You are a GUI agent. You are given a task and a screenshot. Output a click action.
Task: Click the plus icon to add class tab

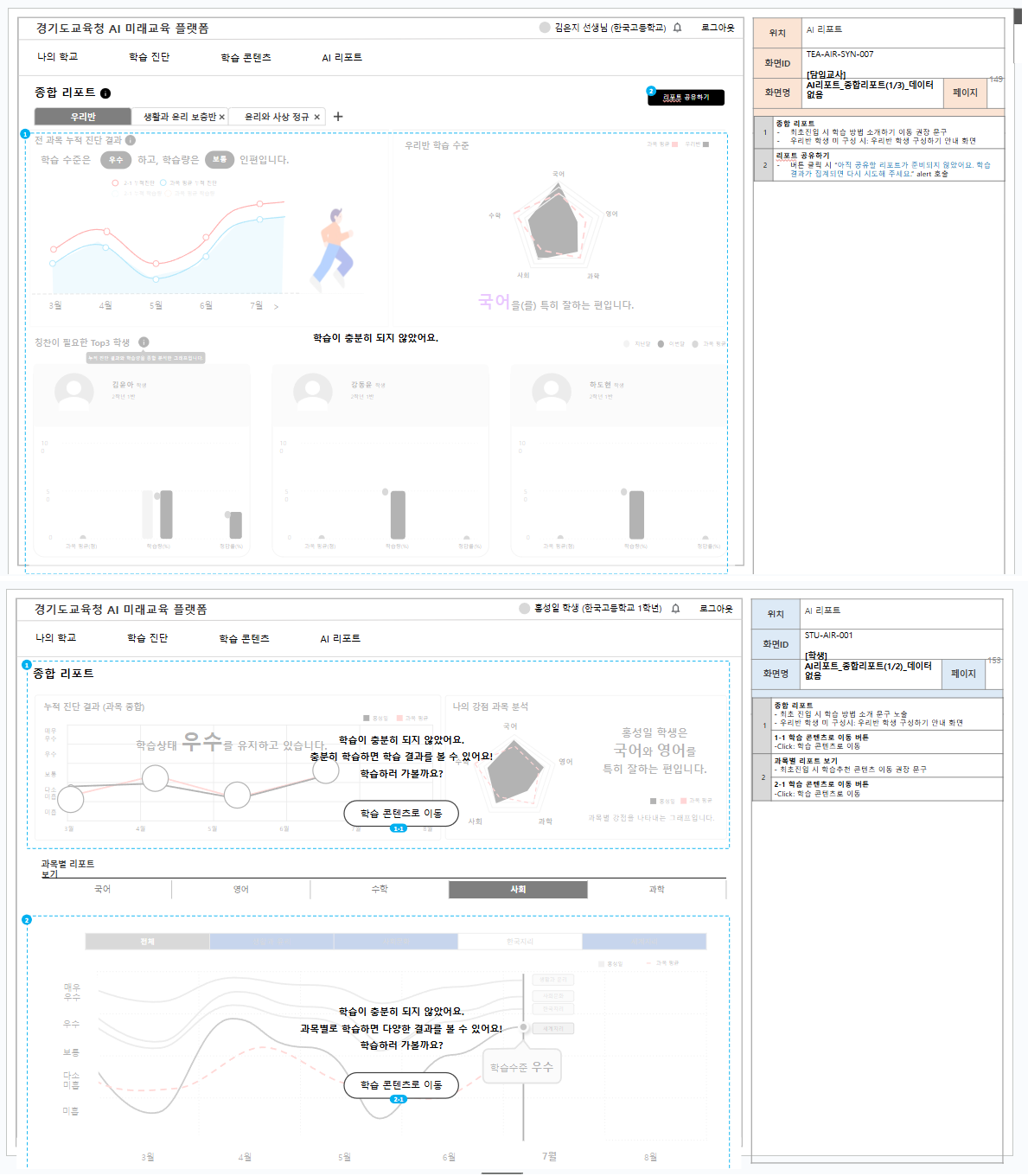pos(338,117)
